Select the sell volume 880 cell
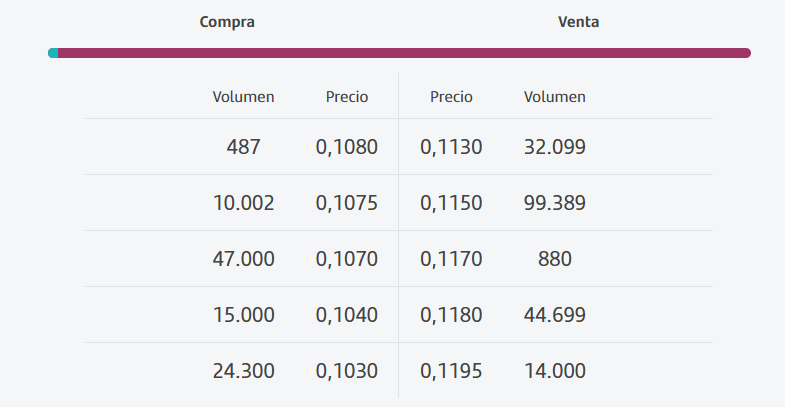 (x=555, y=259)
